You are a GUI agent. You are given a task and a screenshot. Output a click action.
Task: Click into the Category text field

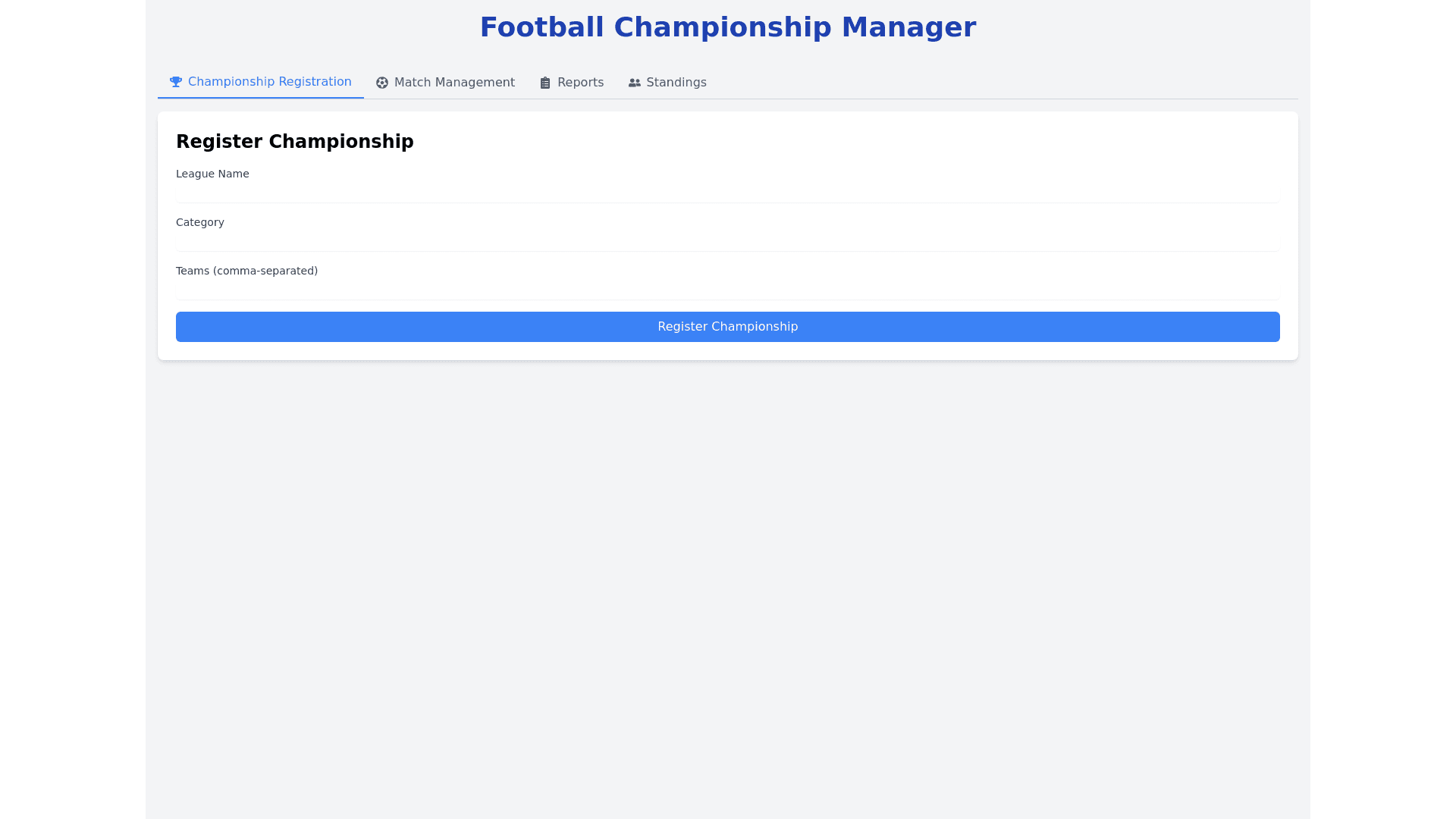727,241
